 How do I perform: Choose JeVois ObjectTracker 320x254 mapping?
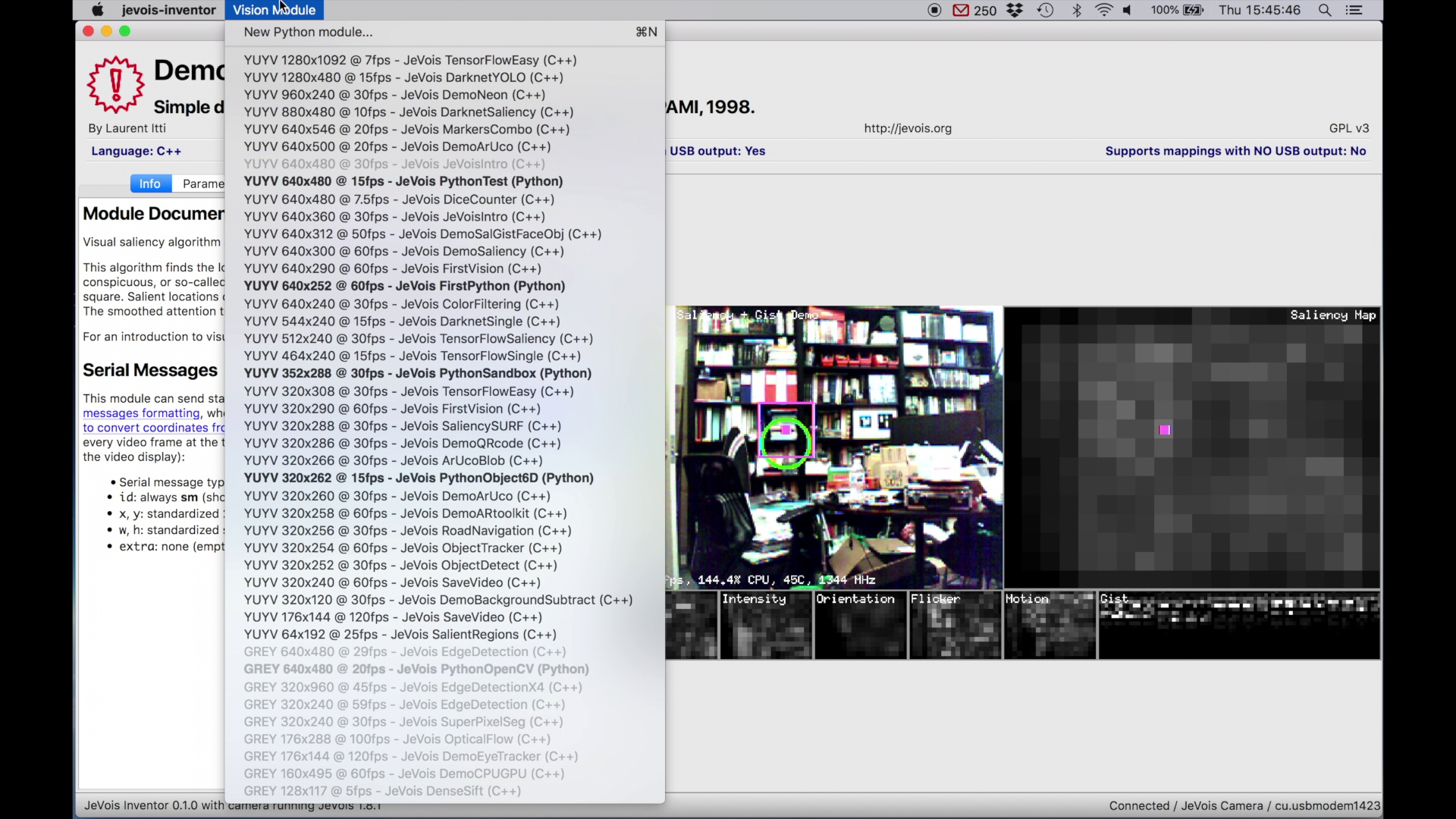pos(402,548)
